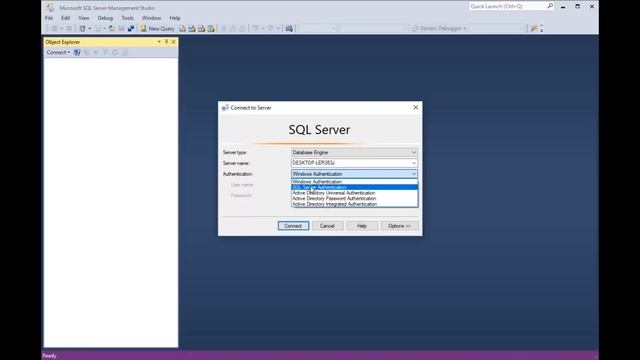Choose Active Directory Universal Authentication

[354, 193]
